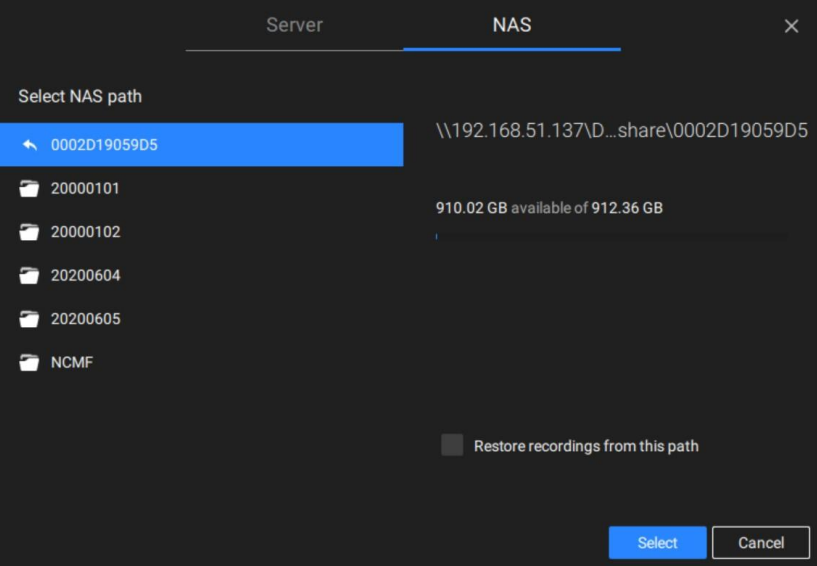Click the folder icon for 20000101

(x=29, y=189)
